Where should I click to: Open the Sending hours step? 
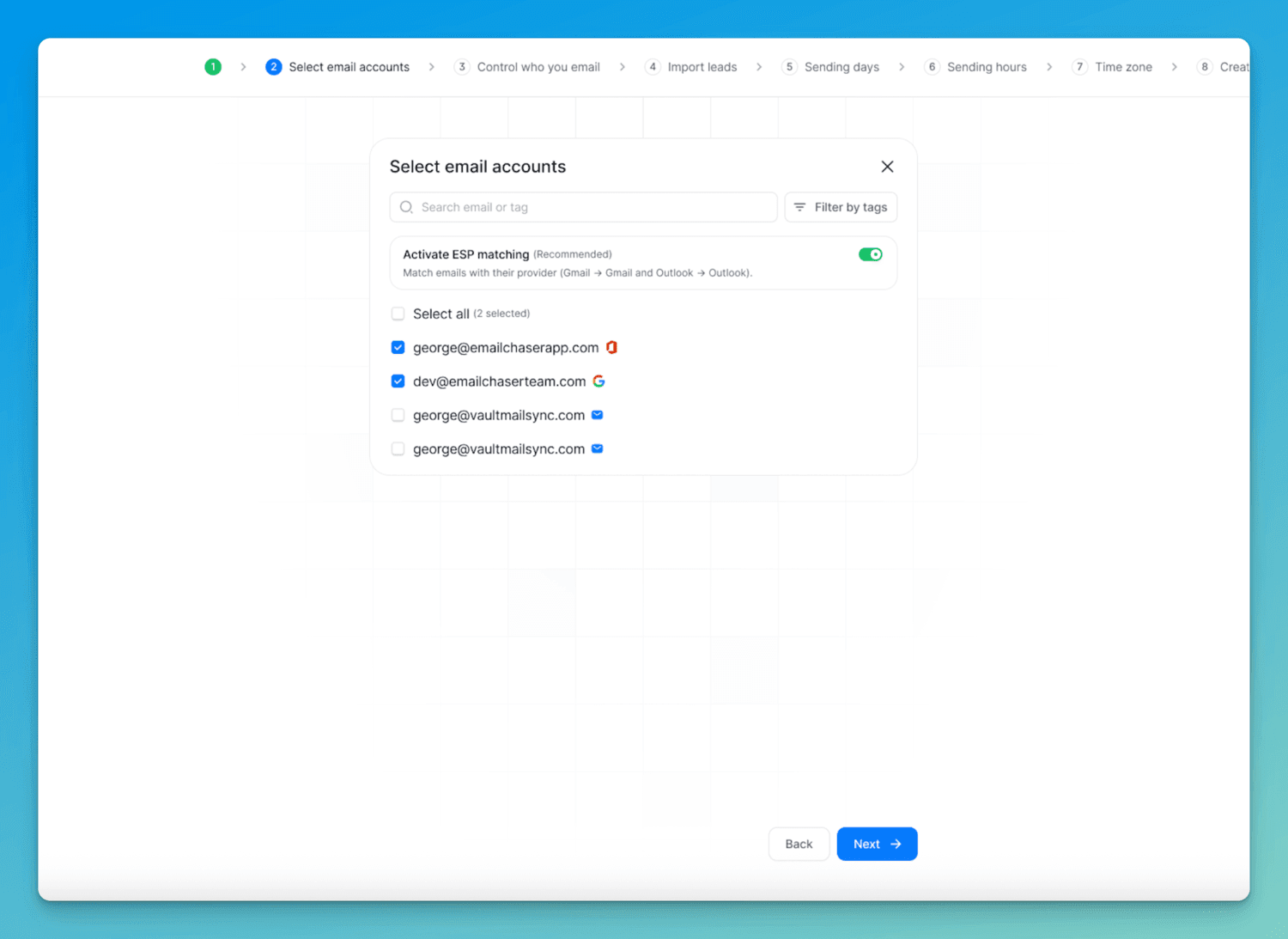click(986, 67)
